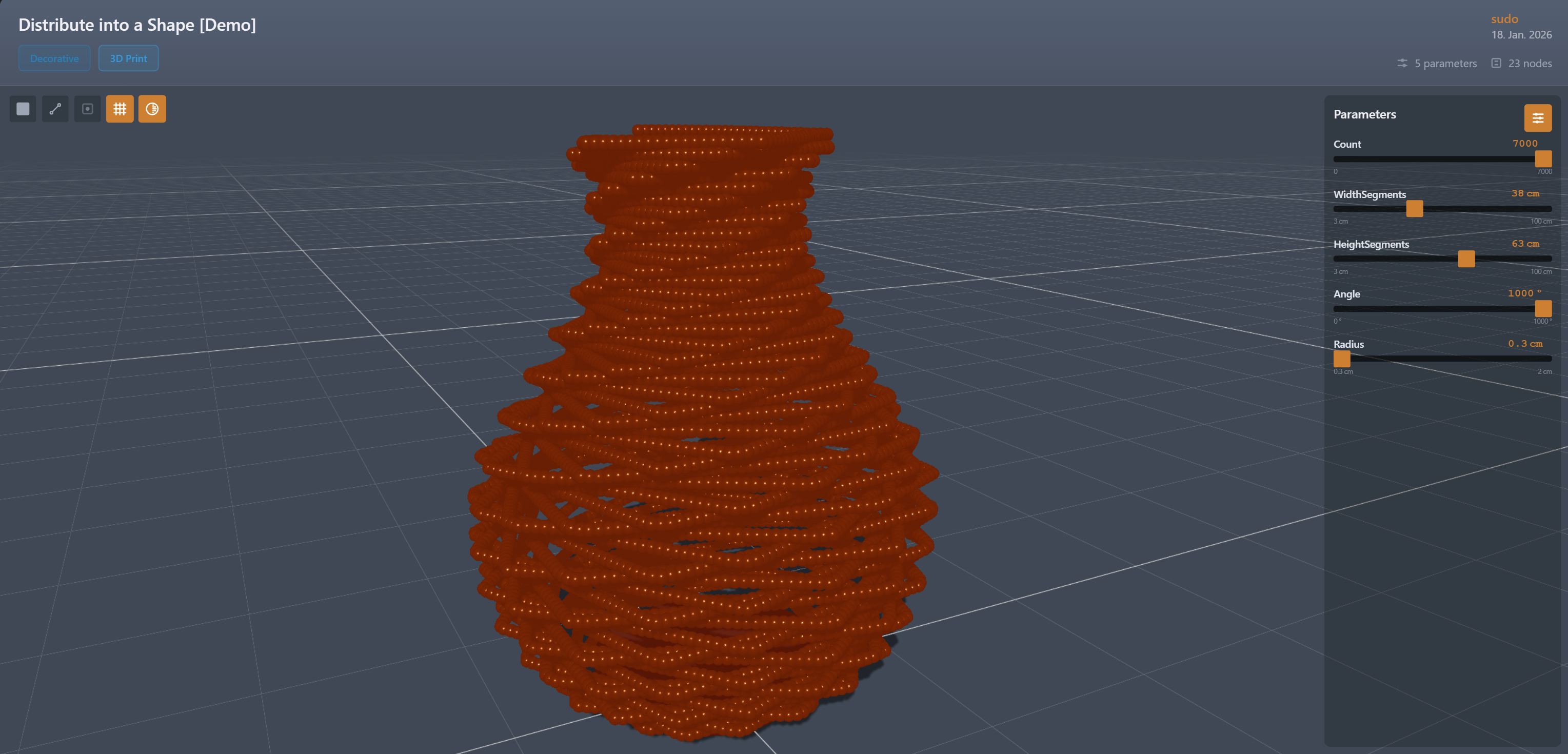Click the orange vase model in viewport
This screenshot has width=1568, height=754.
(x=703, y=432)
